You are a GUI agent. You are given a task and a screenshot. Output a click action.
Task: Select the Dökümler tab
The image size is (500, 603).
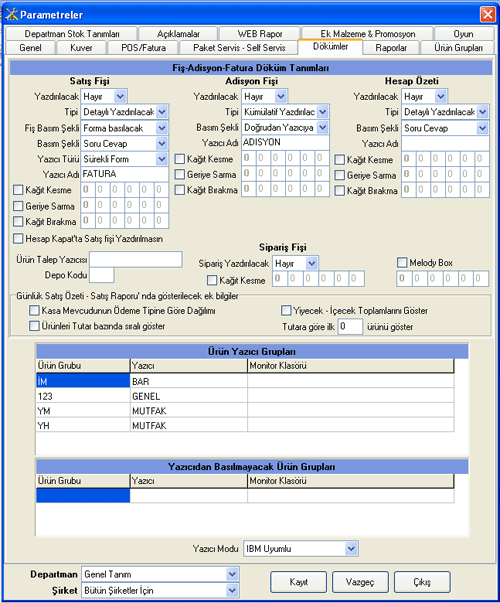[x=330, y=47]
